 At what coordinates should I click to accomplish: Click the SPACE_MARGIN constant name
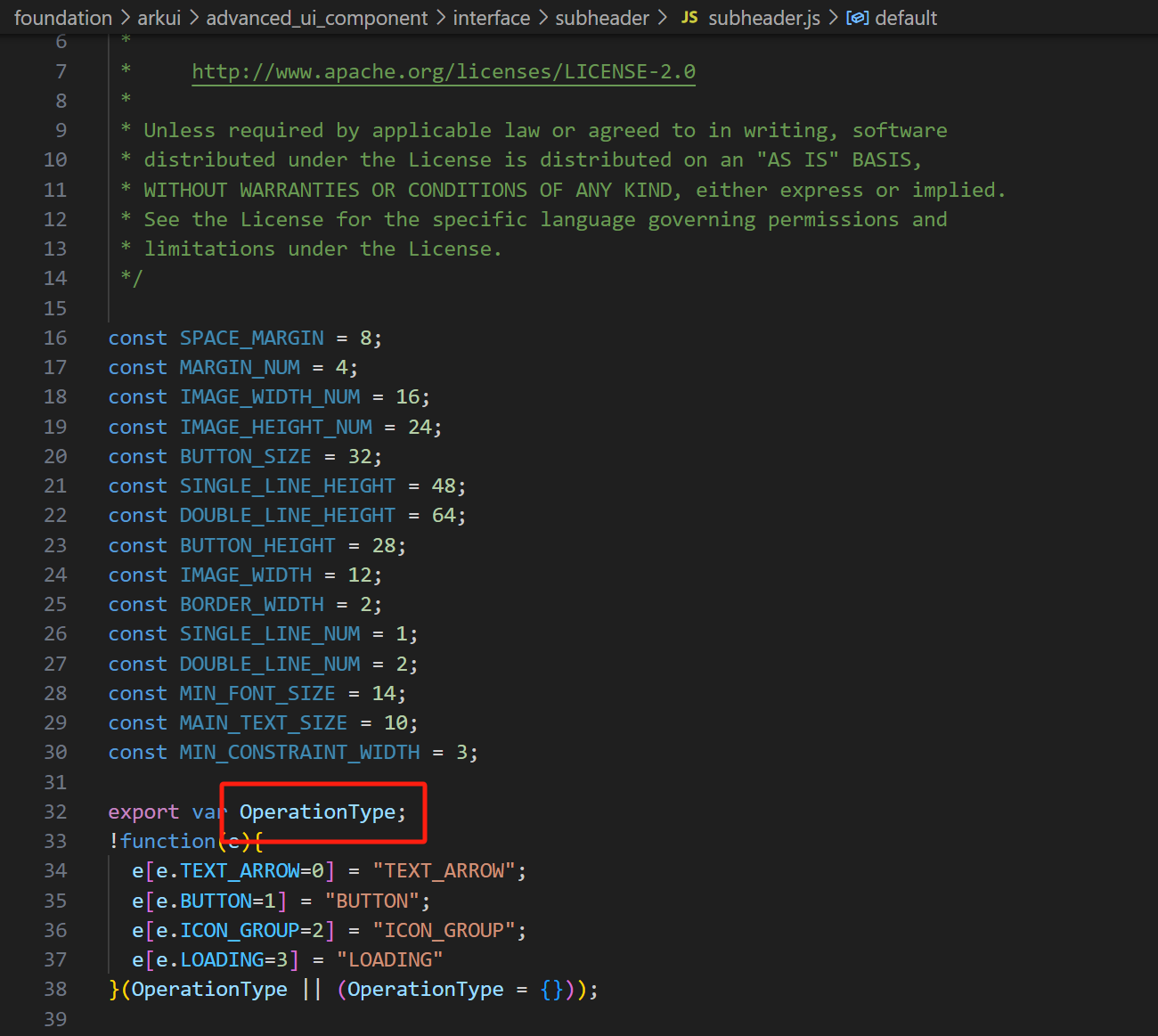[252, 338]
